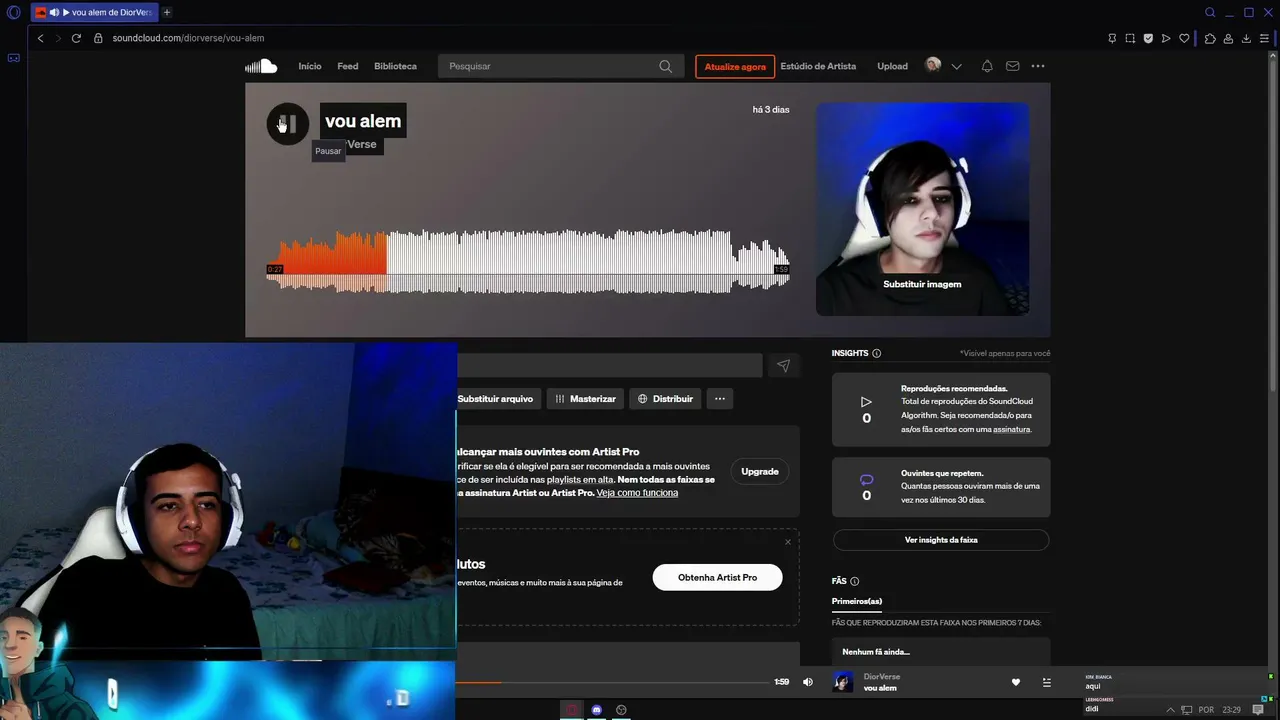Open the header three-dots more menu
Viewport: 1280px width, 720px height.
coord(1038,66)
